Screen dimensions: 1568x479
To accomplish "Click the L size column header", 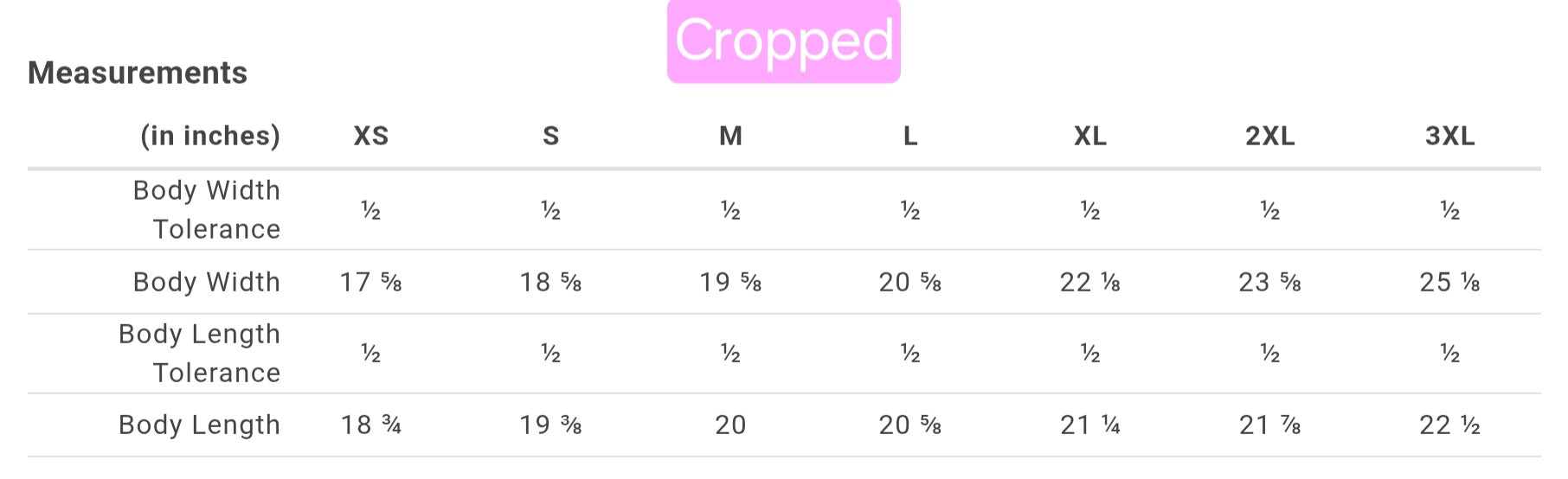I will (x=910, y=136).
